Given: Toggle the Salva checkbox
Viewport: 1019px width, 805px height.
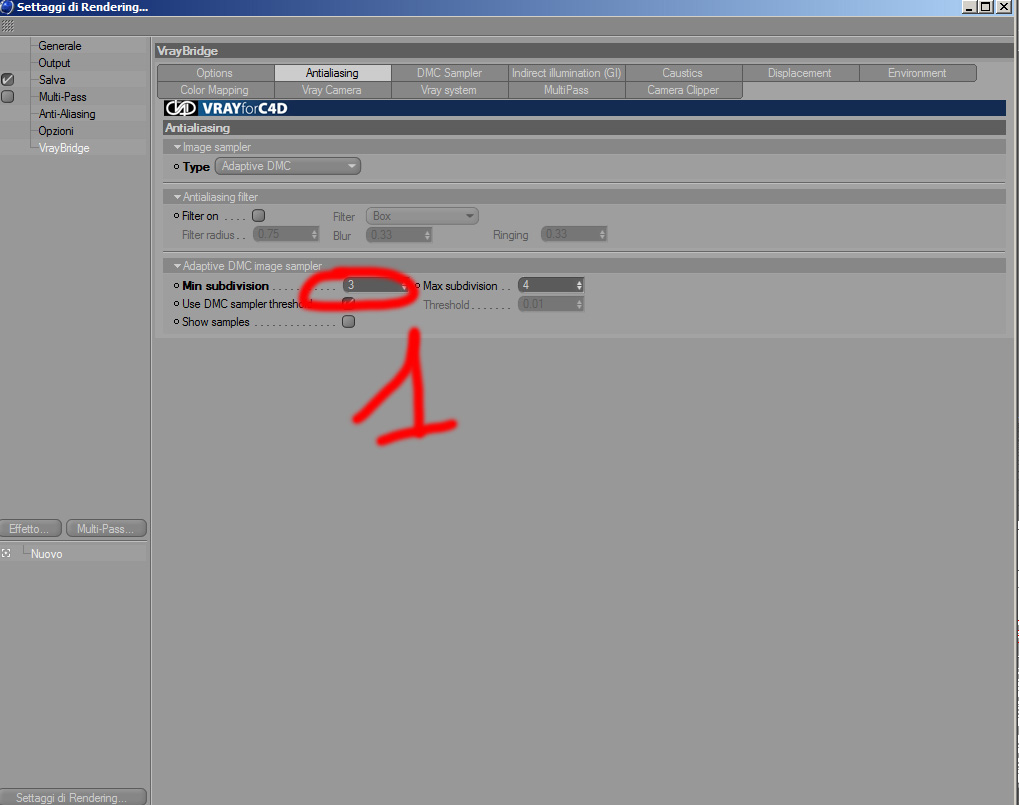Looking at the screenshot, I should tap(8, 79).
